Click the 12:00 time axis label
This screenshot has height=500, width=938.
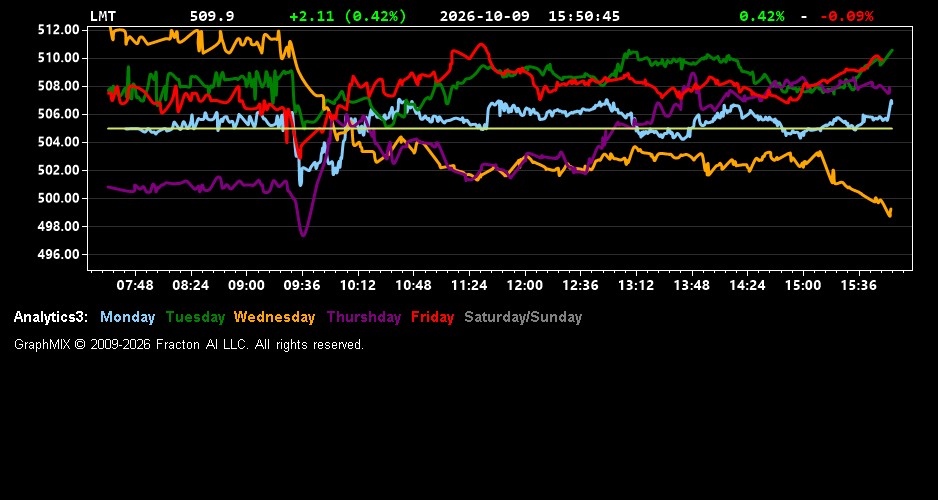click(525, 285)
